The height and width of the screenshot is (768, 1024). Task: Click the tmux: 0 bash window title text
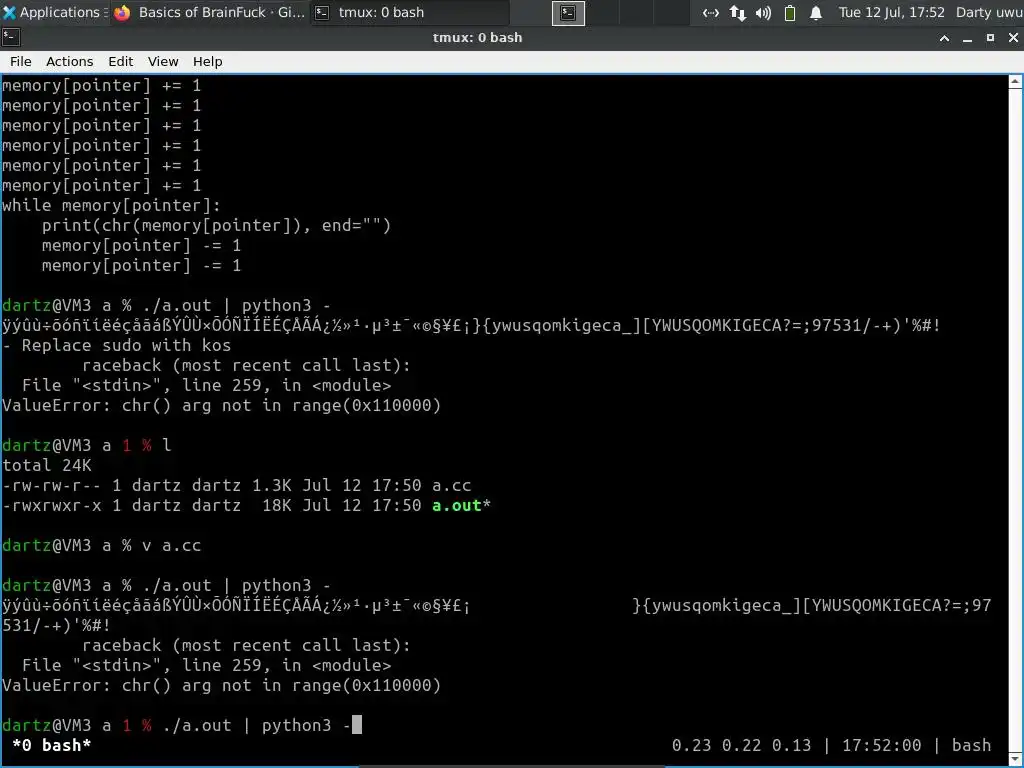(x=477, y=38)
